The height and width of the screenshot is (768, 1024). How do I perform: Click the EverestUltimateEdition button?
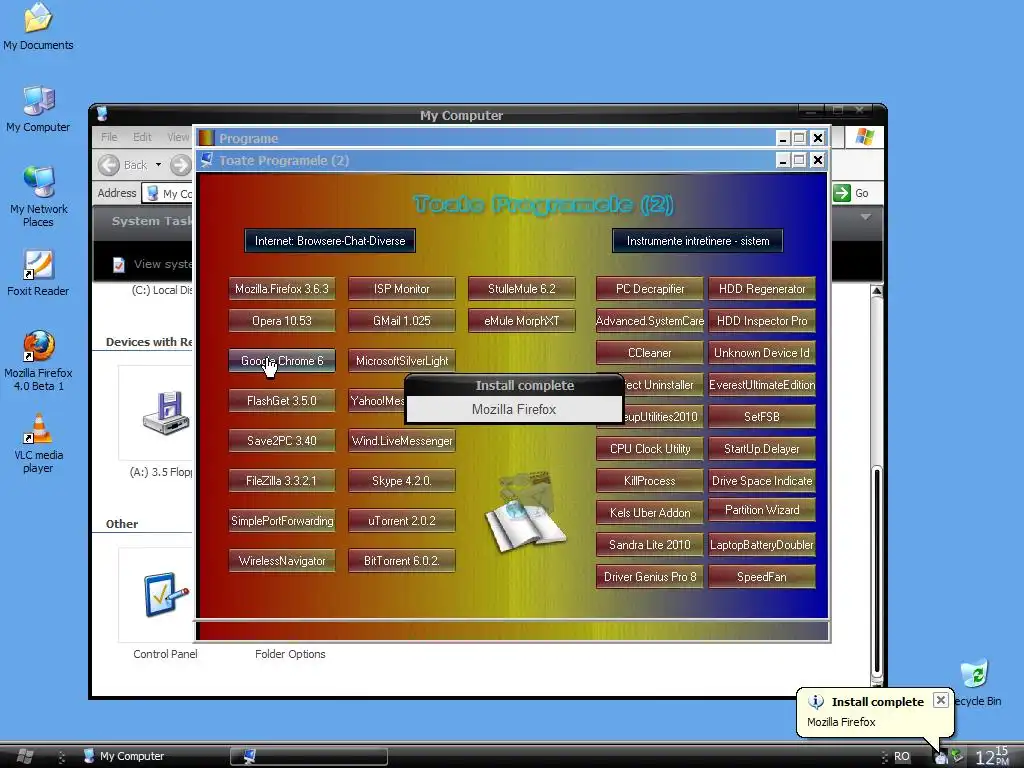click(x=762, y=385)
